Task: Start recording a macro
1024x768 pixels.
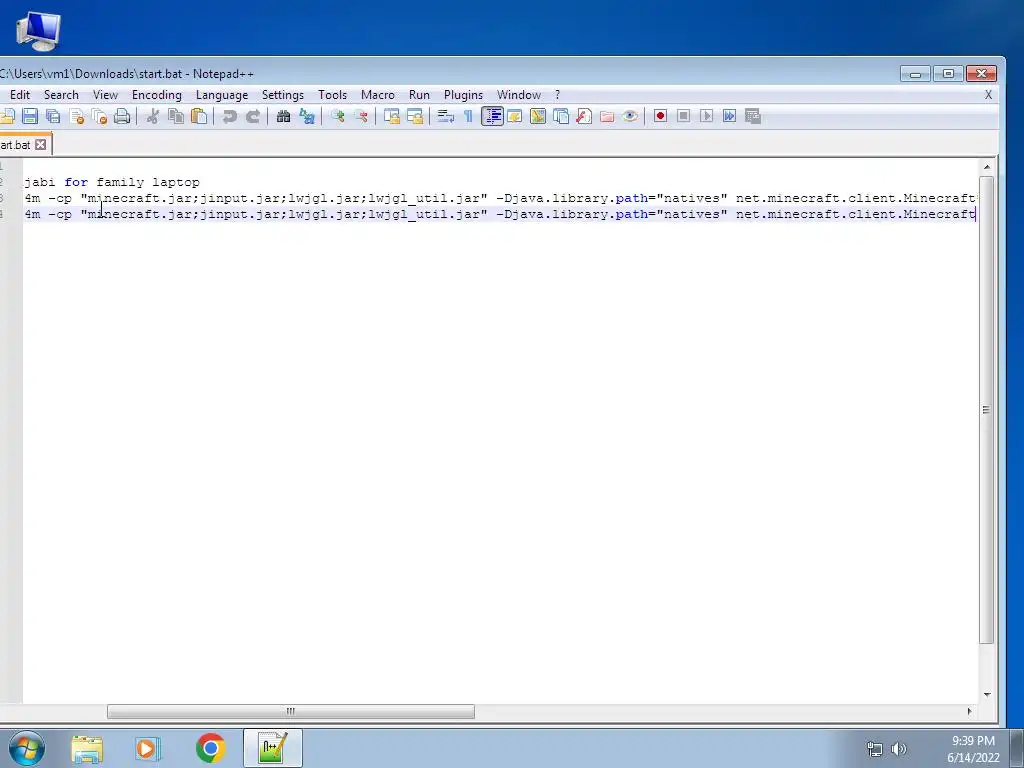Action: [x=660, y=116]
